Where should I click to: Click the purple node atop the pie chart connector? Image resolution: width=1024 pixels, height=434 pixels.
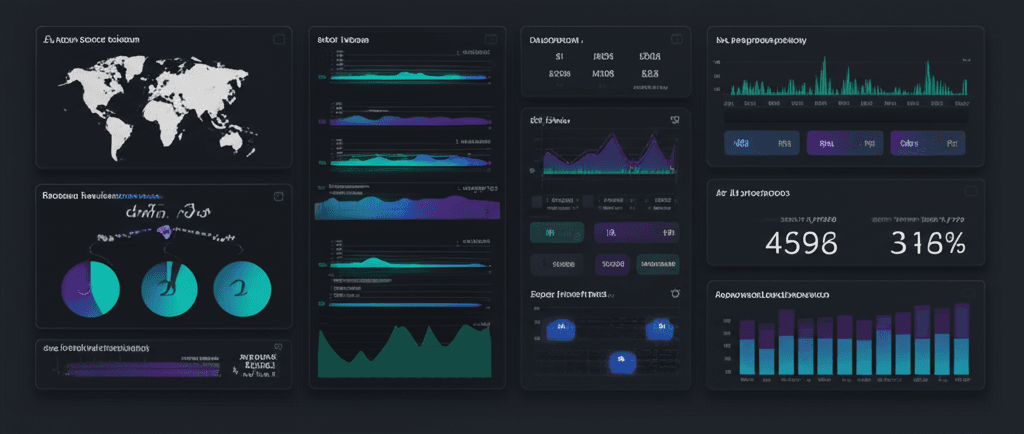164,230
